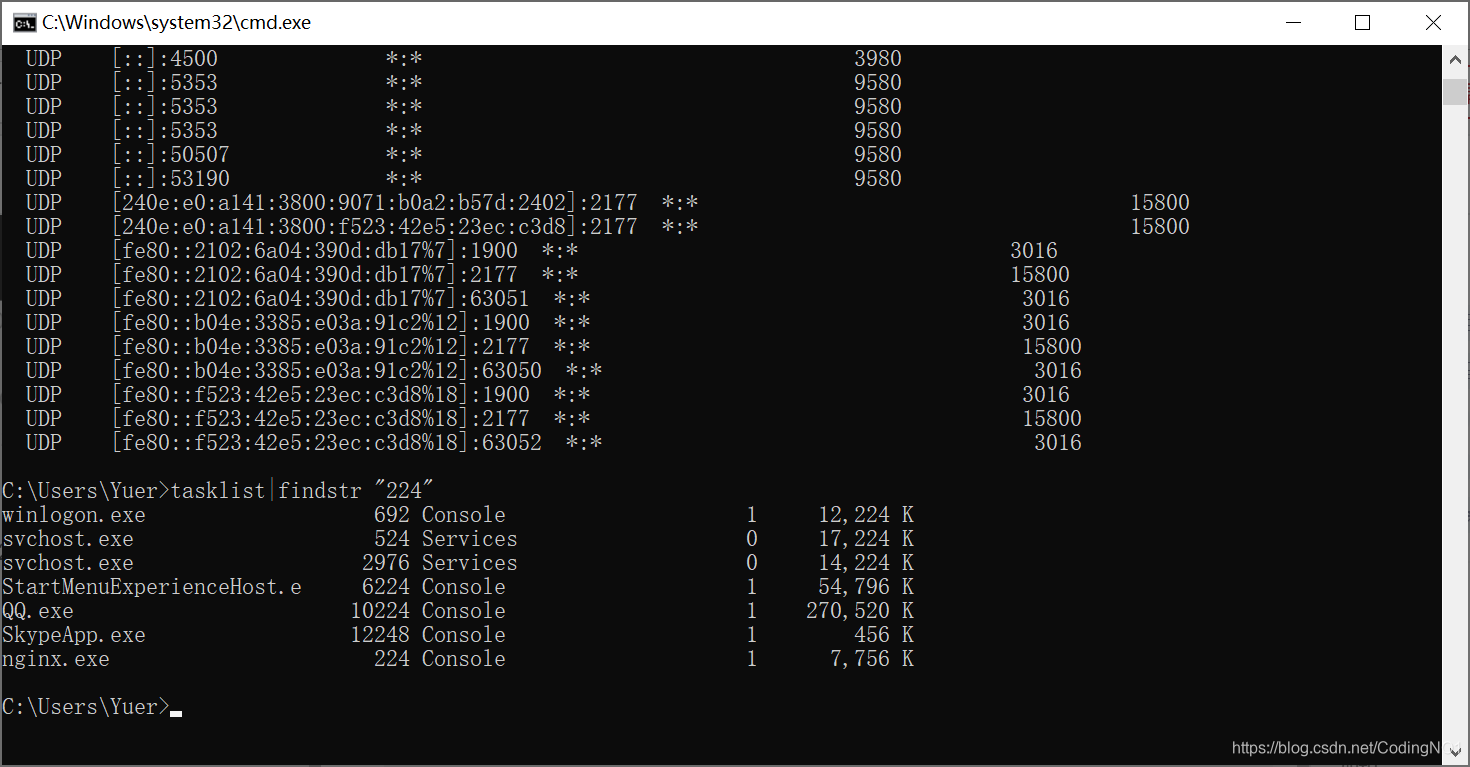Click PID 12248 in the SkypeApp.exe row
1470x767 pixels.
pos(380,635)
